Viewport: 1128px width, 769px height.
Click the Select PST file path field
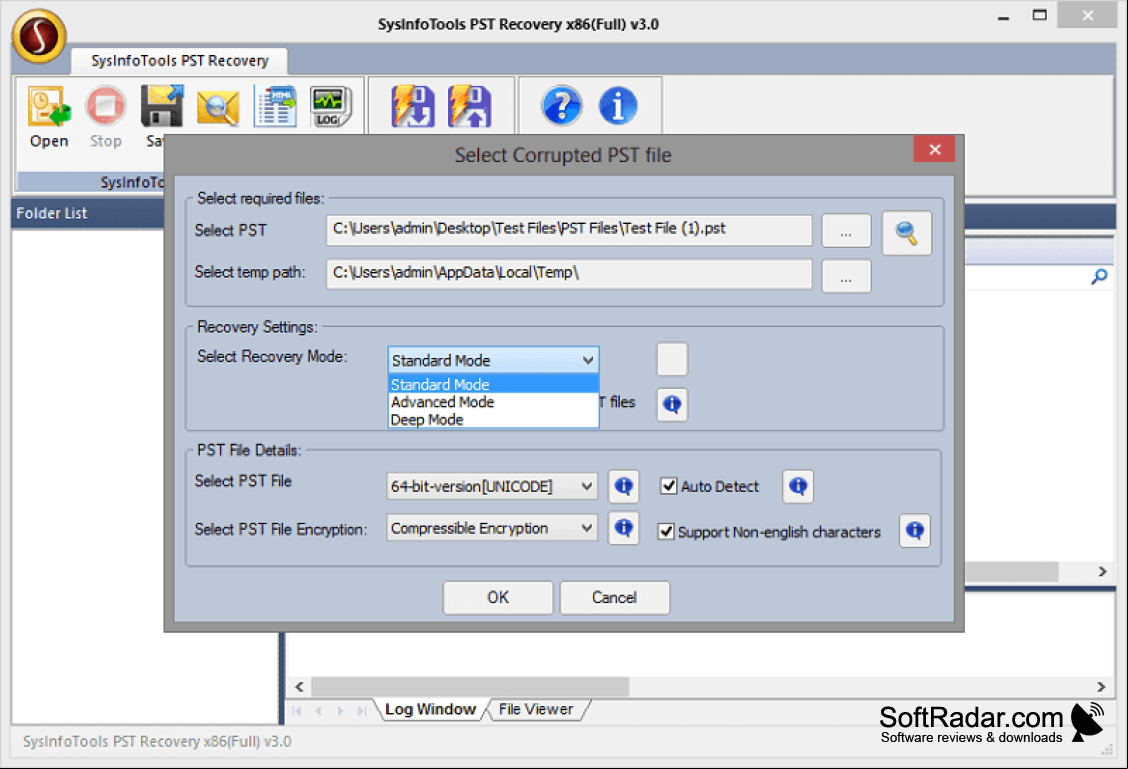click(x=569, y=229)
